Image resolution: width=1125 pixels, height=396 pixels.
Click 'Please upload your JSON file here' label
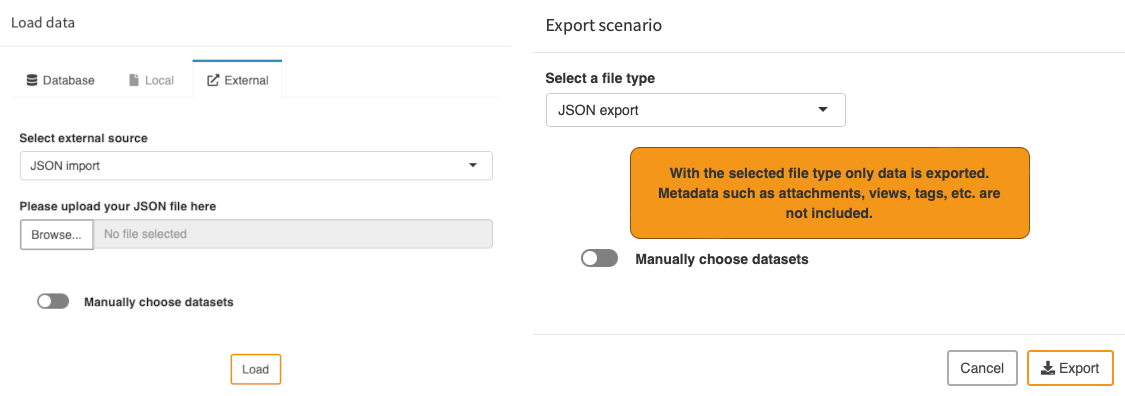[x=118, y=207]
